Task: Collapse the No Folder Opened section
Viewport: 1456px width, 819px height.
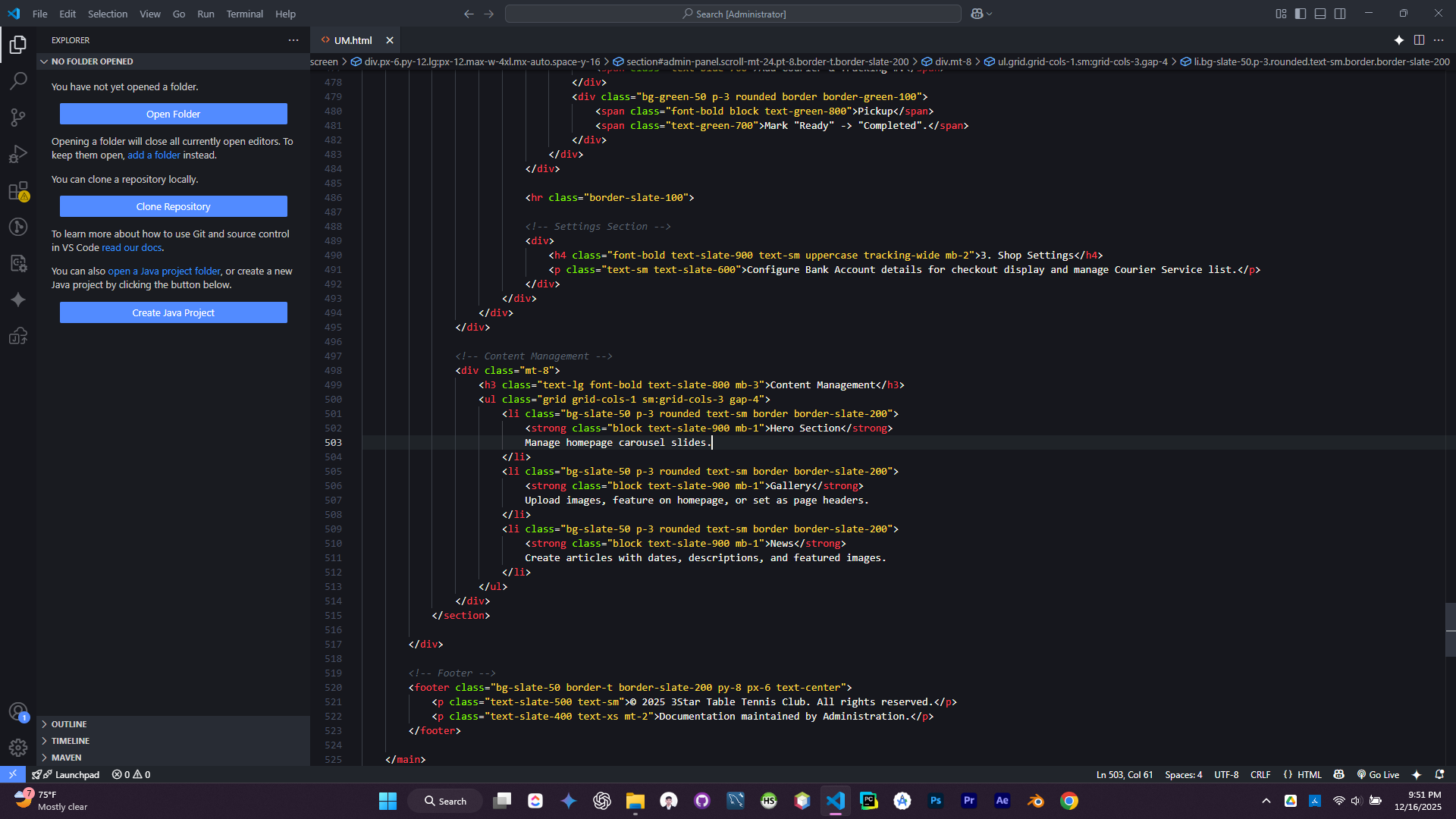Action: point(174,61)
